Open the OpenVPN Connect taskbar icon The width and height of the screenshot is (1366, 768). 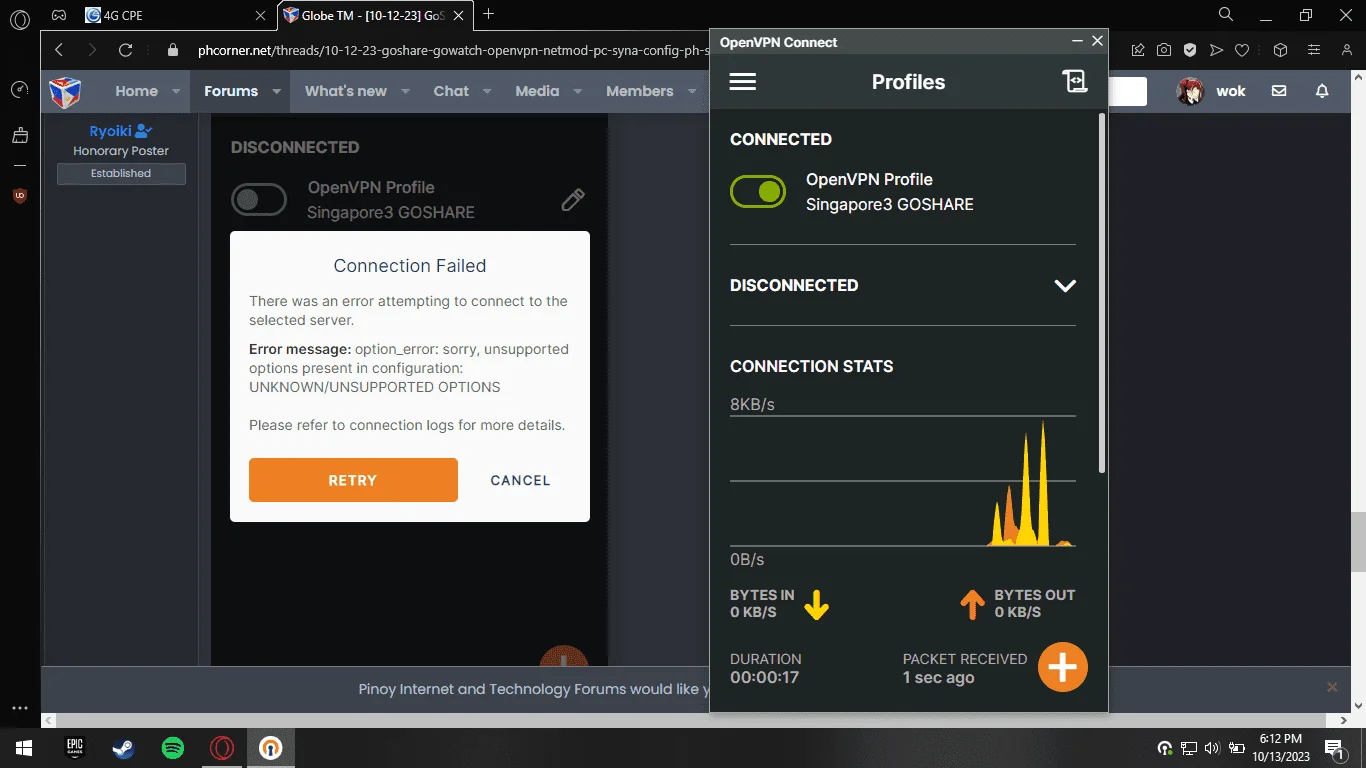[270, 748]
